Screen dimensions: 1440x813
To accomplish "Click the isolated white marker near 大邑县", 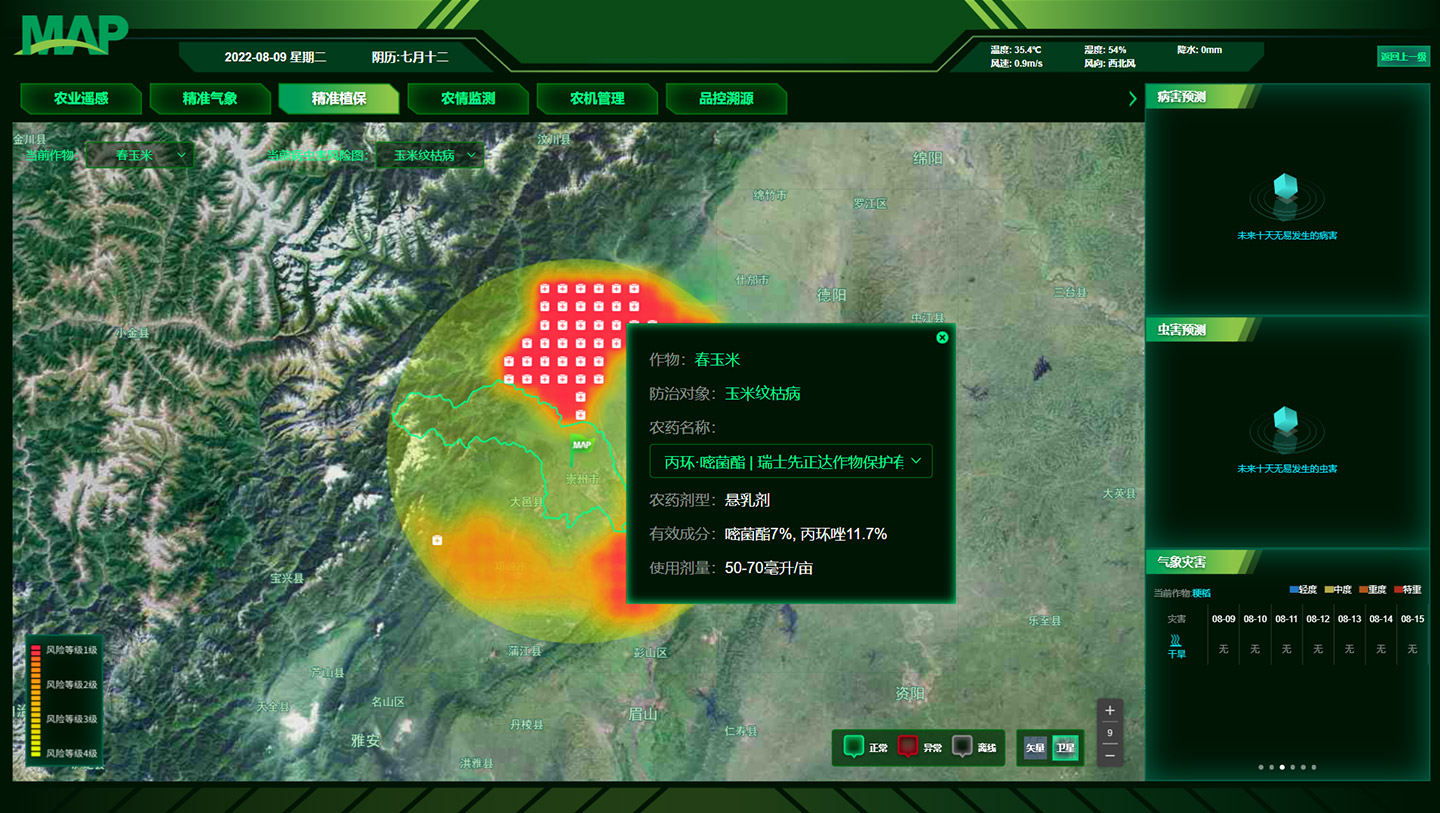I will (x=437, y=540).
